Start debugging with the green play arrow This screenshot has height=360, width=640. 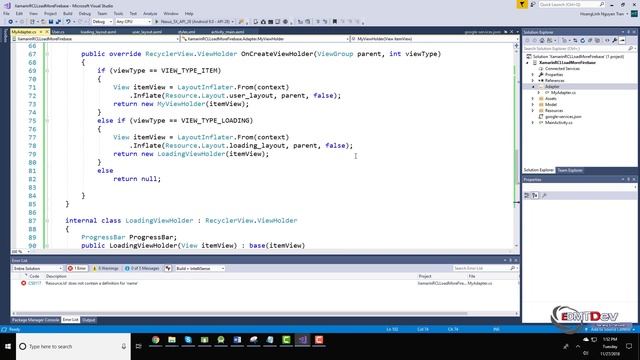(156, 22)
